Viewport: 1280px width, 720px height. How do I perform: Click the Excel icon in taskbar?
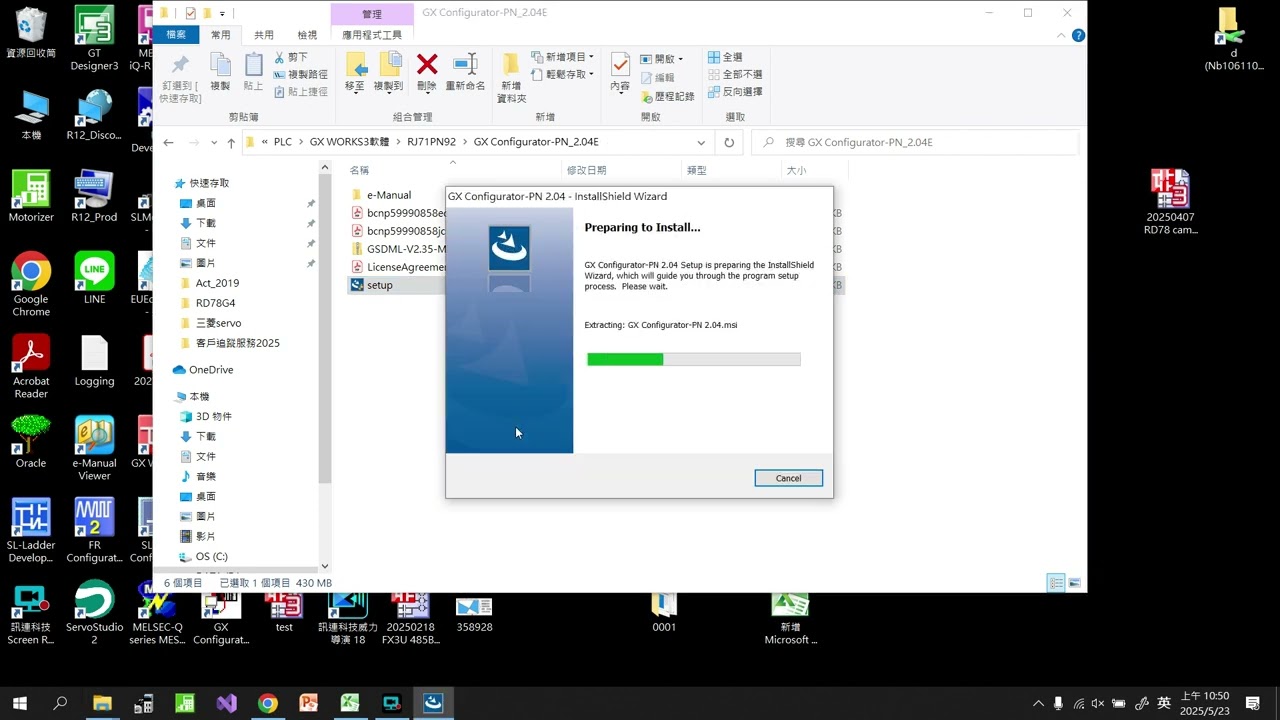tap(349, 703)
